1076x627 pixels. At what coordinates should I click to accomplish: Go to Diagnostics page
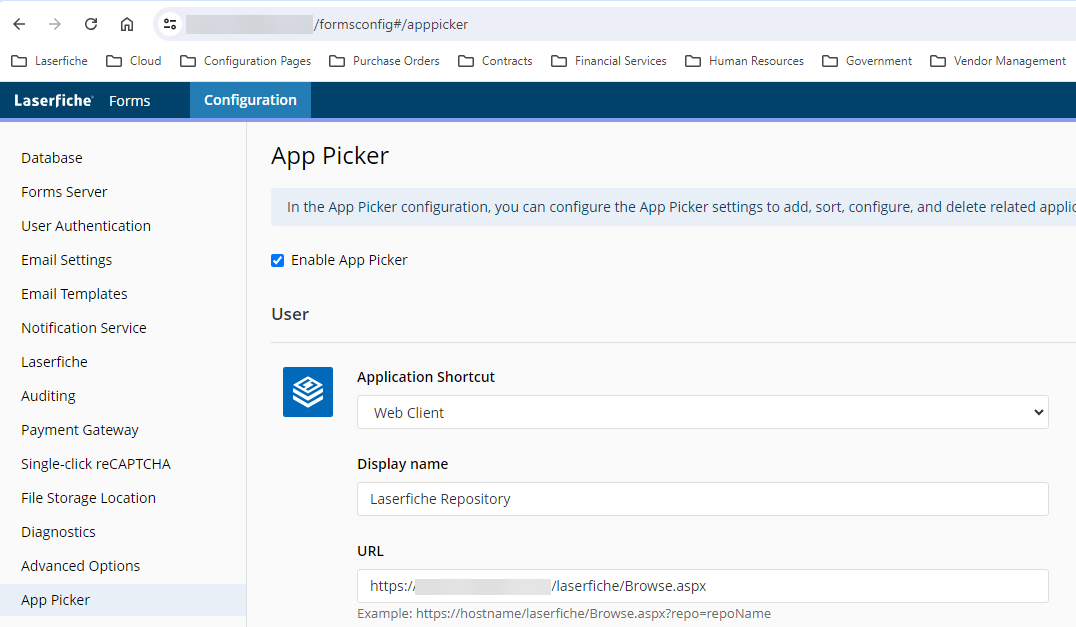pyautogui.click(x=58, y=532)
